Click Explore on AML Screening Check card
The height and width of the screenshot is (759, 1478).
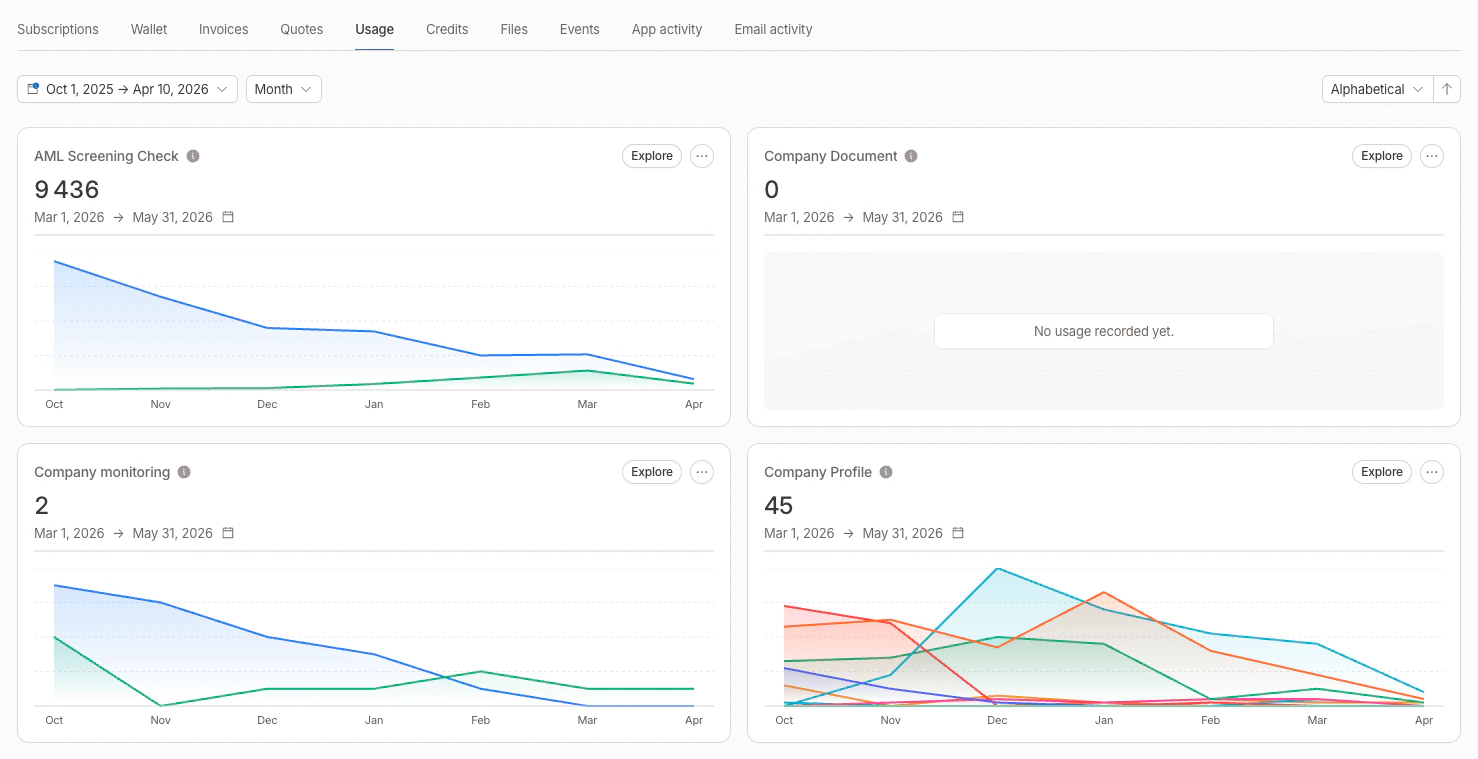[652, 156]
